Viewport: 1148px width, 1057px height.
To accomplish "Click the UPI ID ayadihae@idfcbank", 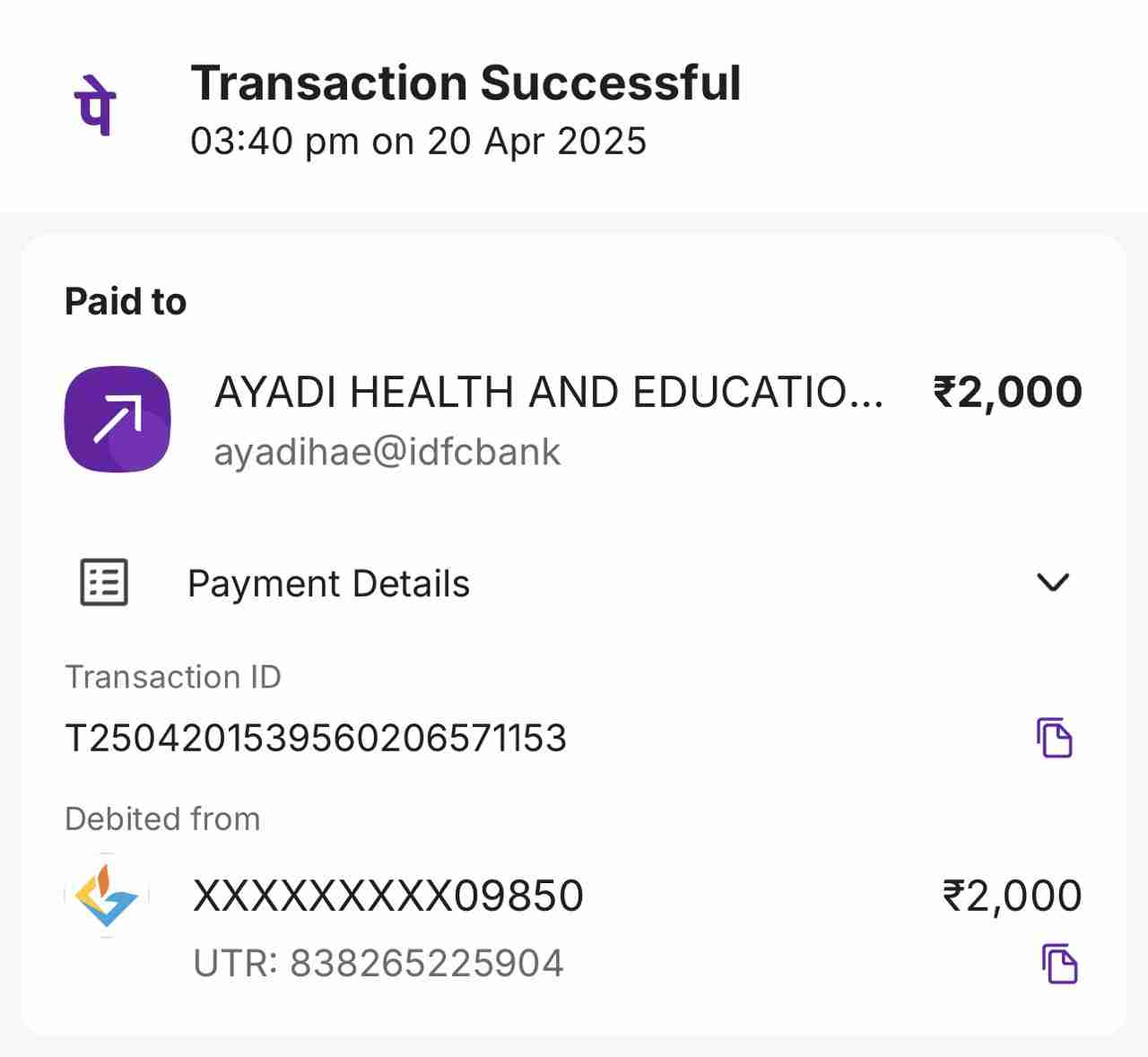I will point(387,452).
